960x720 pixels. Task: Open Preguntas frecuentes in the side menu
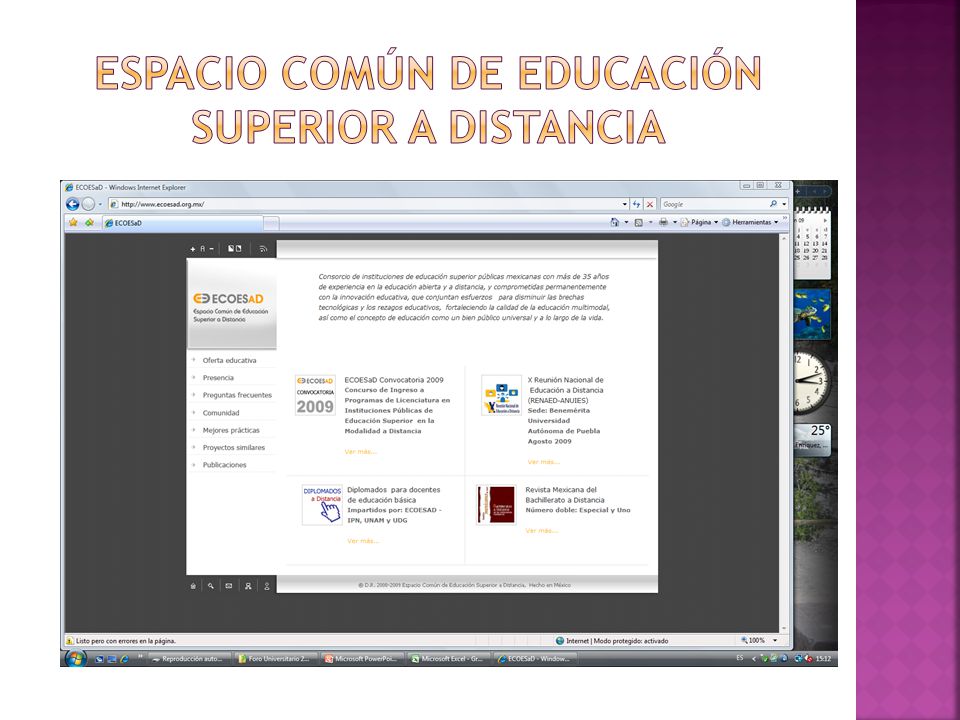[237, 395]
